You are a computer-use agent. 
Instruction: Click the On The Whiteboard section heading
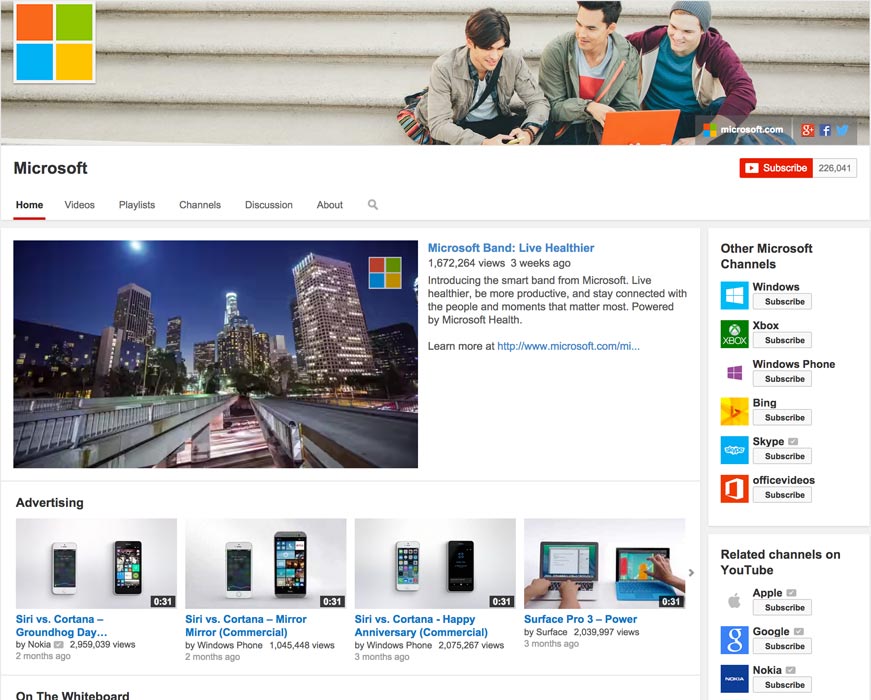click(72, 695)
